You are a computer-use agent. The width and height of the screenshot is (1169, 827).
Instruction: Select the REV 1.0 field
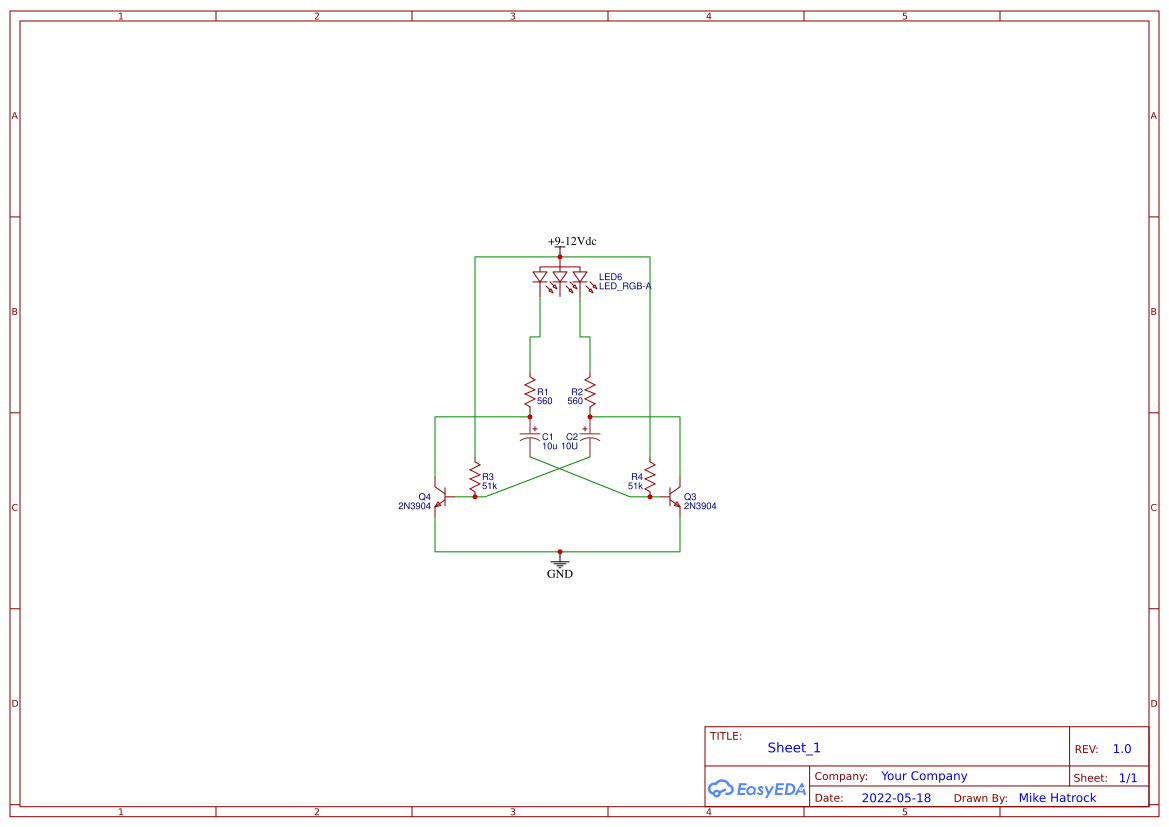point(1120,748)
